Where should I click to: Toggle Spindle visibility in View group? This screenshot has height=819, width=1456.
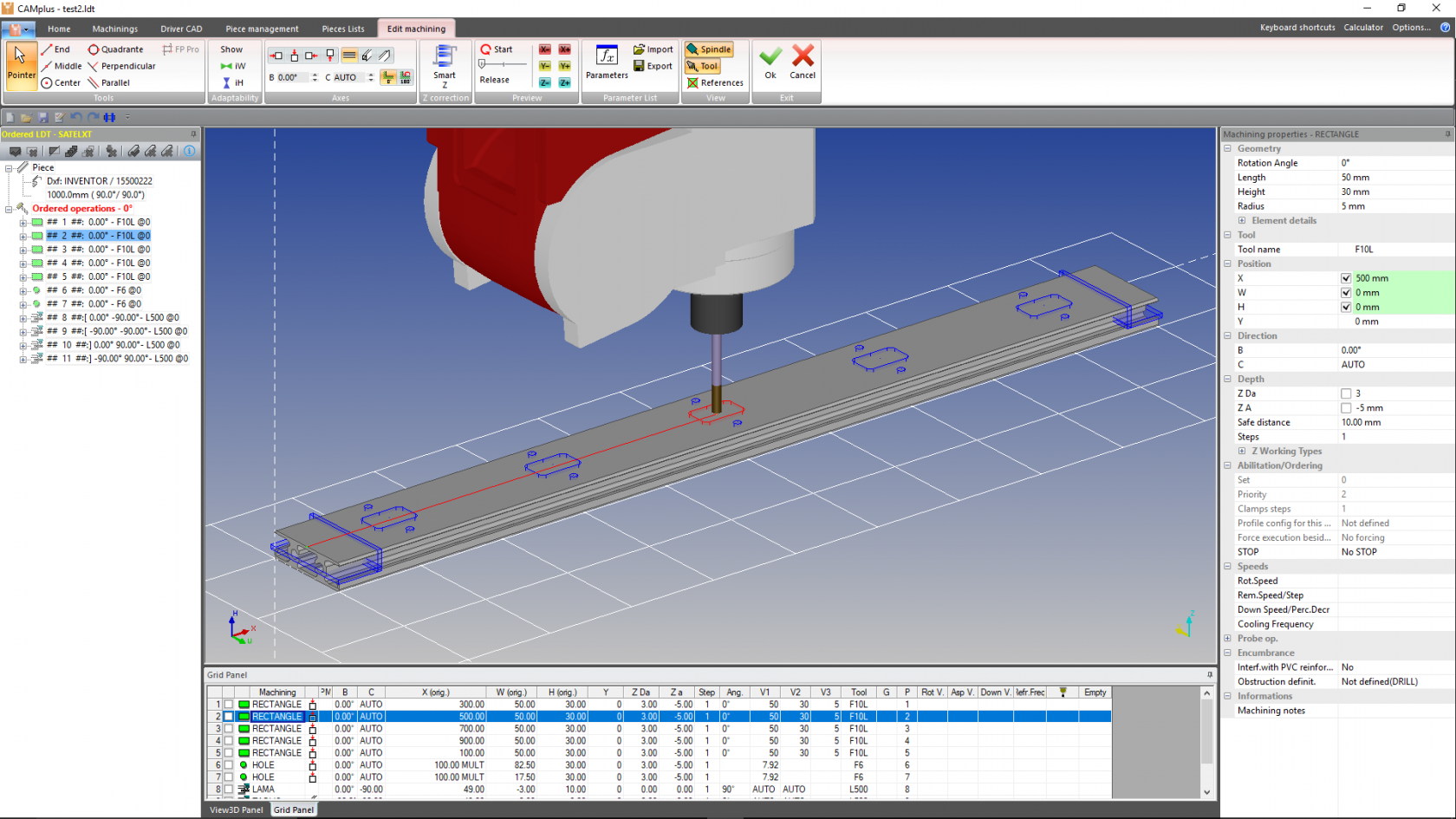point(709,49)
